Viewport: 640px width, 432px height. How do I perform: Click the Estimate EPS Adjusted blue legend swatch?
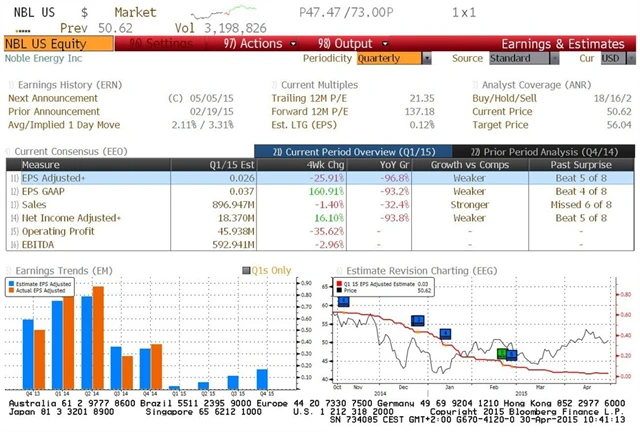point(13,284)
